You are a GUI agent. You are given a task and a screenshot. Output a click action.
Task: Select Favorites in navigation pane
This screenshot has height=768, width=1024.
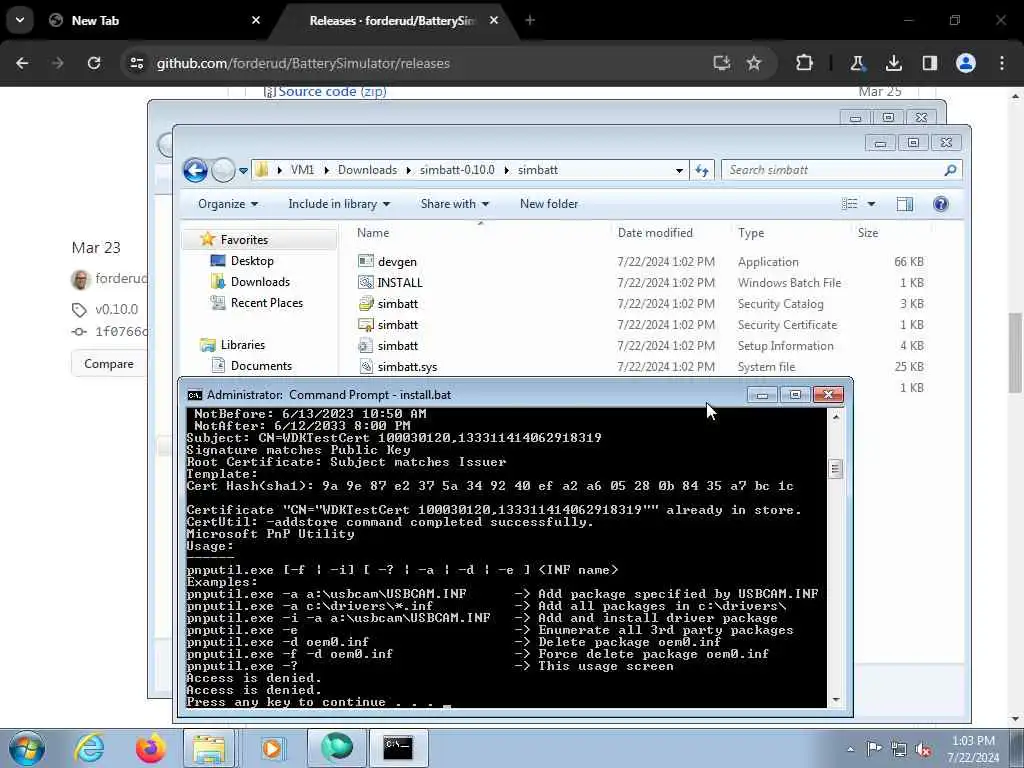244,240
